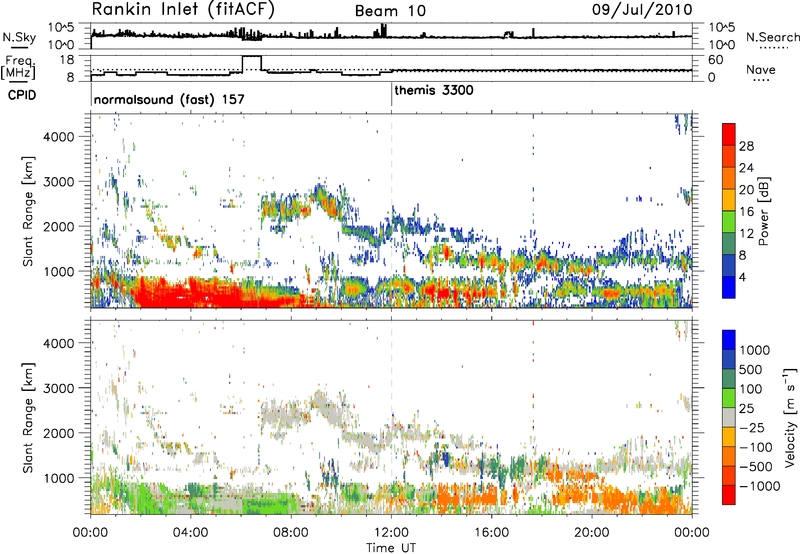This screenshot has height=554, width=800.
Task: Select the large red echo region in Power panel
Action: point(204,293)
